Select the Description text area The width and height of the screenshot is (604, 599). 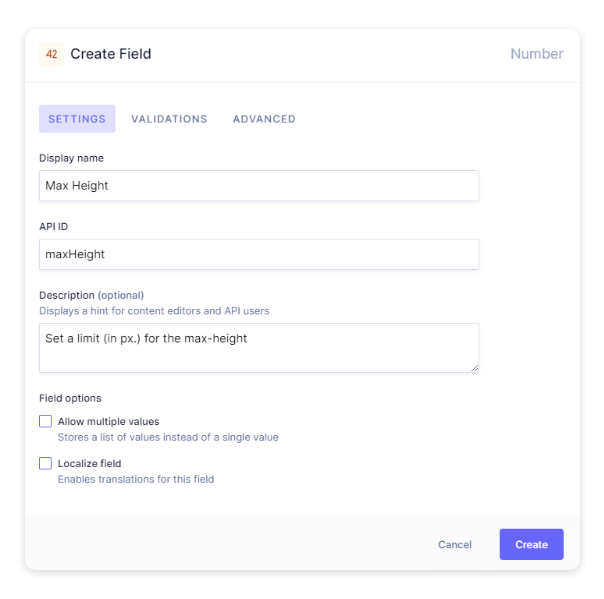tap(258, 347)
